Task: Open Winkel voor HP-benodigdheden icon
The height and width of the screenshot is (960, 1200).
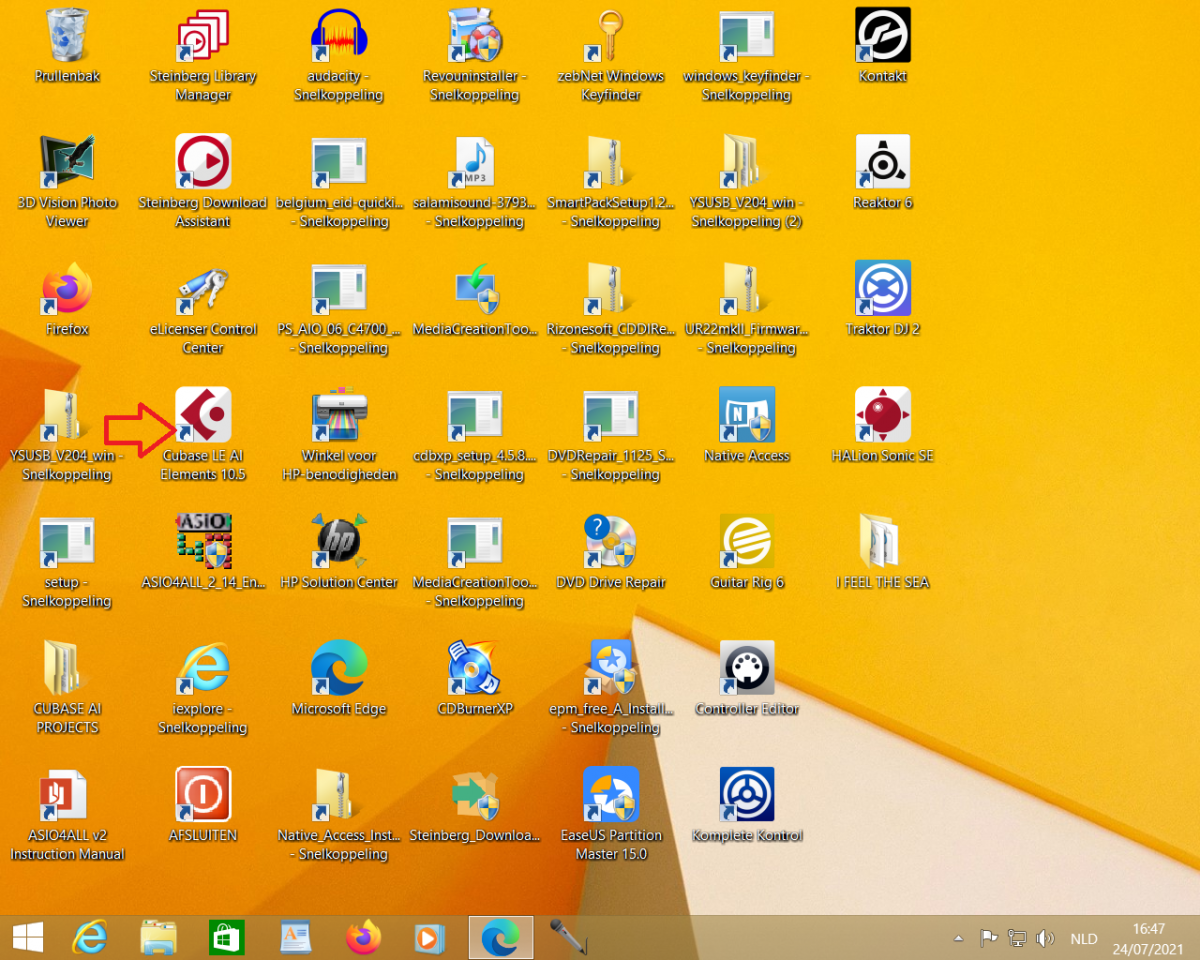Action: tap(339, 415)
